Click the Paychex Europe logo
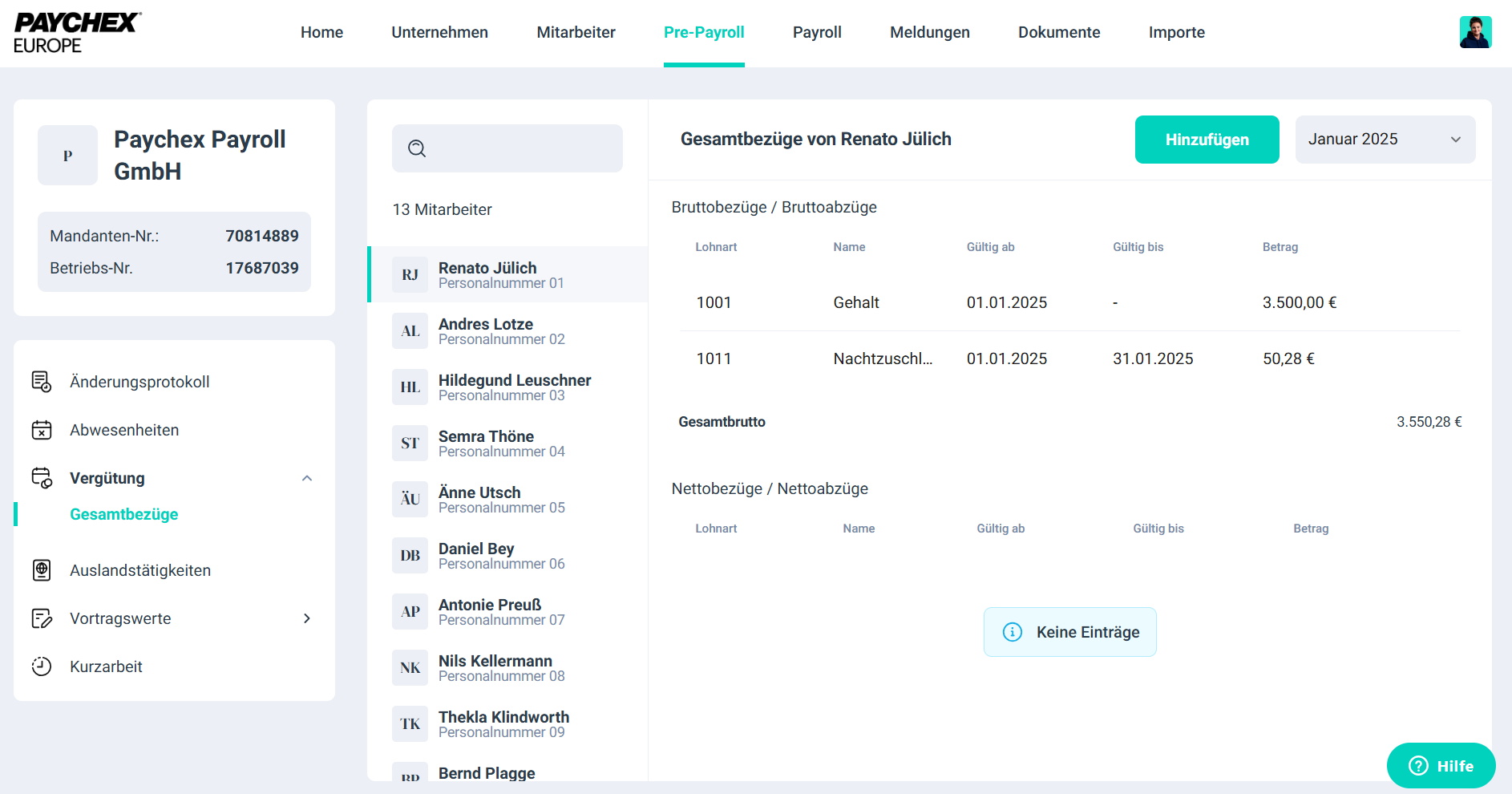1512x794 pixels. (77, 33)
